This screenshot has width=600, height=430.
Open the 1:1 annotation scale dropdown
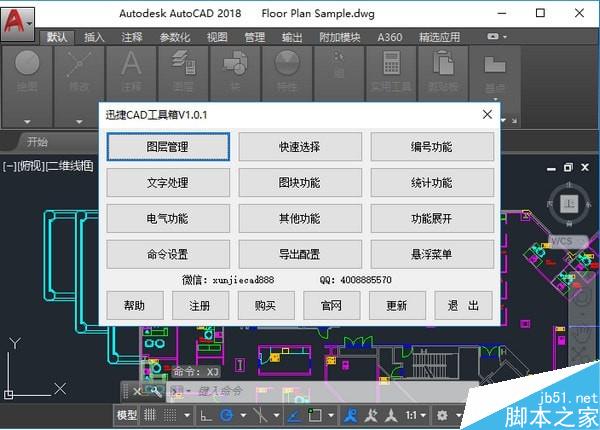(416, 415)
